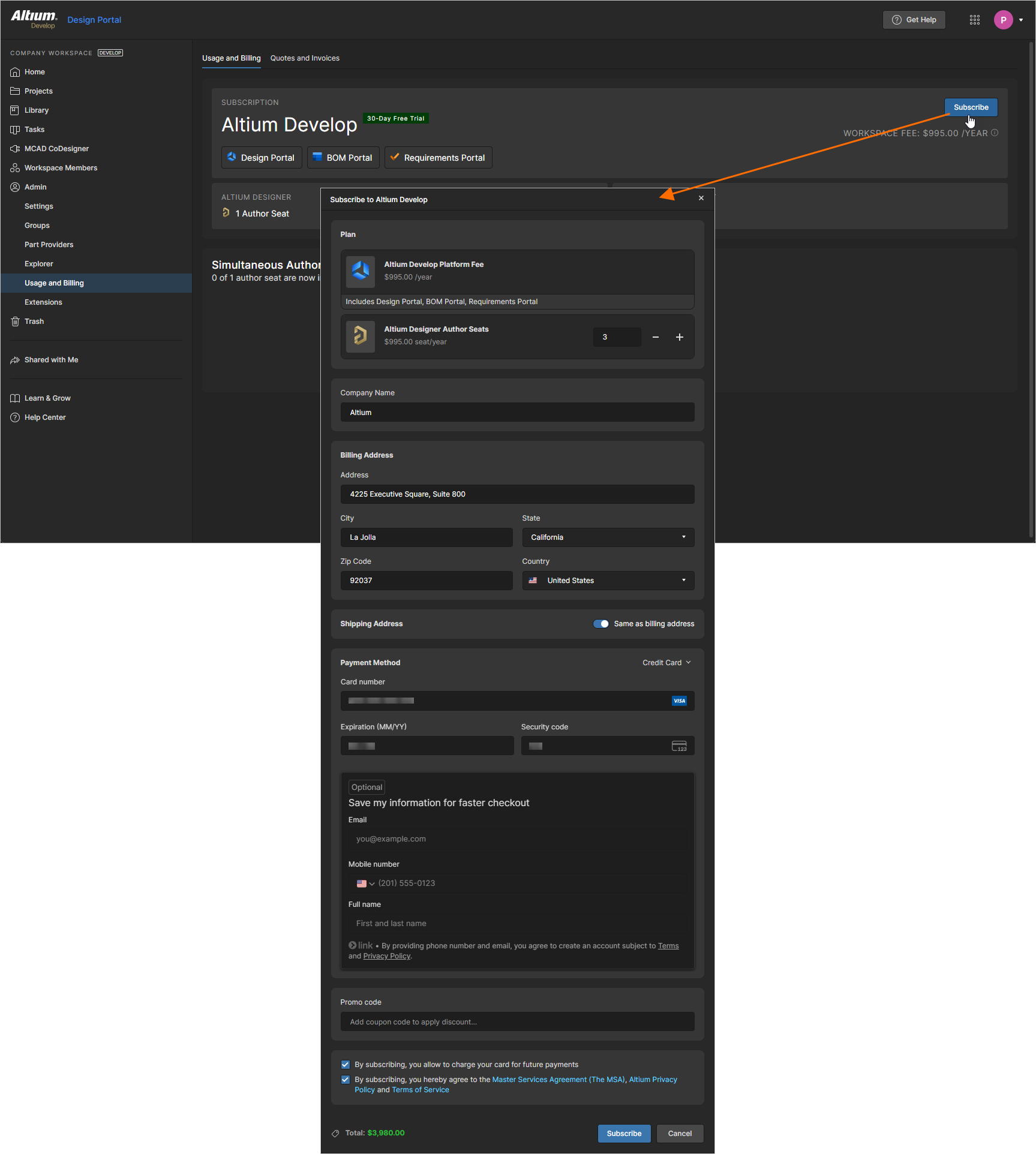Click the Library sidebar icon
Image resolution: width=1036 pixels, height=1154 pixels.
point(15,110)
